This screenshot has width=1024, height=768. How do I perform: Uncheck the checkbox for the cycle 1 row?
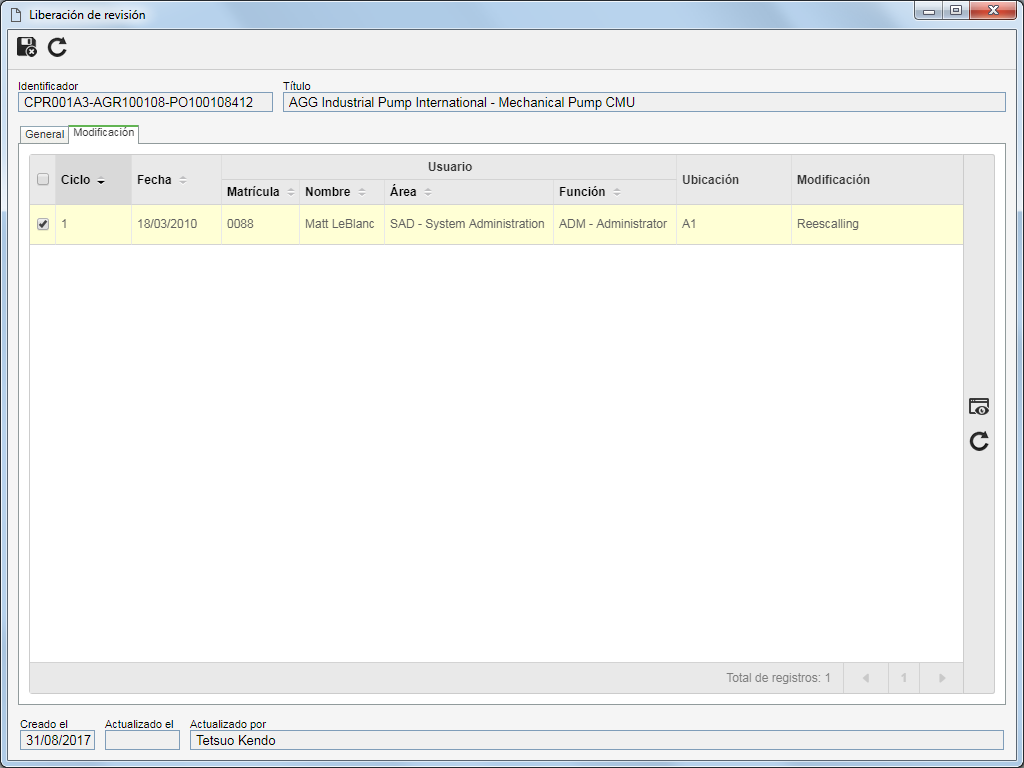43,224
